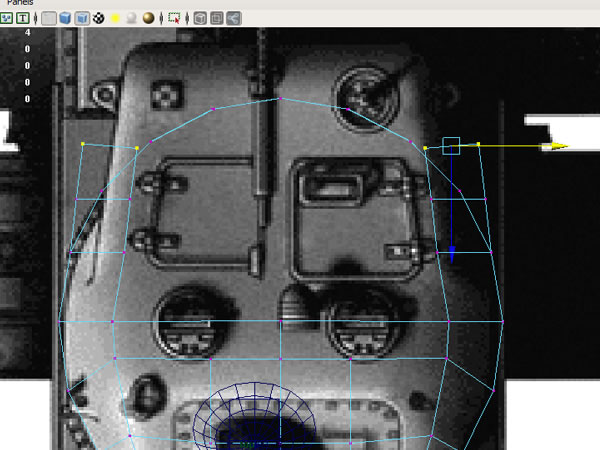Image resolution: width=600 pixels, height=450 pixels.
Task: Click the blue move manipulator arrowhead
Action: 452,254
